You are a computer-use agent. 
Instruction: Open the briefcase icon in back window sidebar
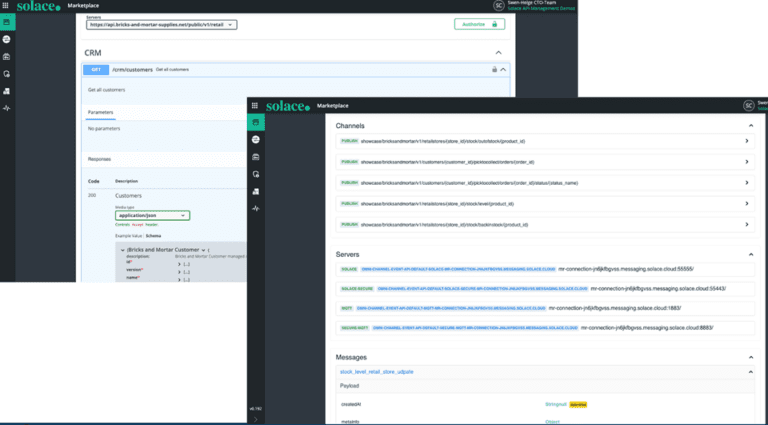(x=7, y=57)
